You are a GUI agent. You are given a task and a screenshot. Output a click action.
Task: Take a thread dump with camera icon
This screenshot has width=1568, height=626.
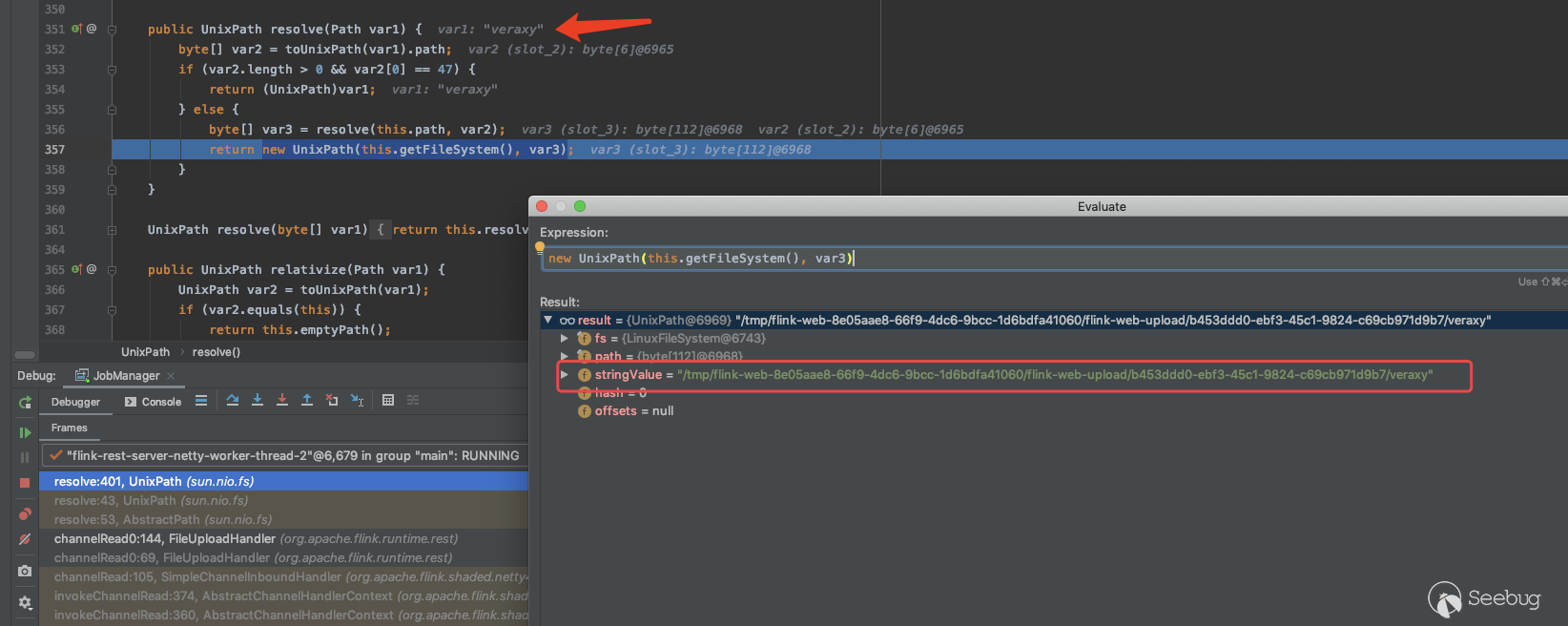25,571
